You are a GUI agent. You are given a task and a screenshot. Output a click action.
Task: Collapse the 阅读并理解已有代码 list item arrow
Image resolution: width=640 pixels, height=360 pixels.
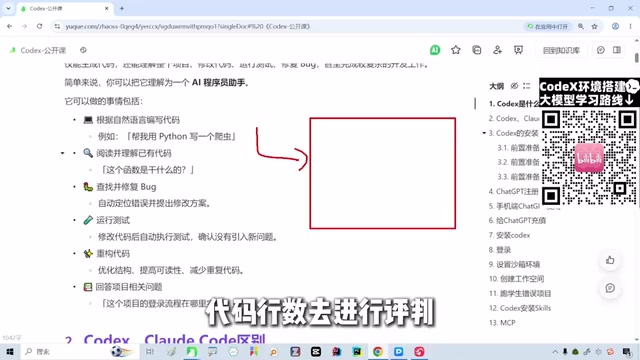[x=62, y=153]
